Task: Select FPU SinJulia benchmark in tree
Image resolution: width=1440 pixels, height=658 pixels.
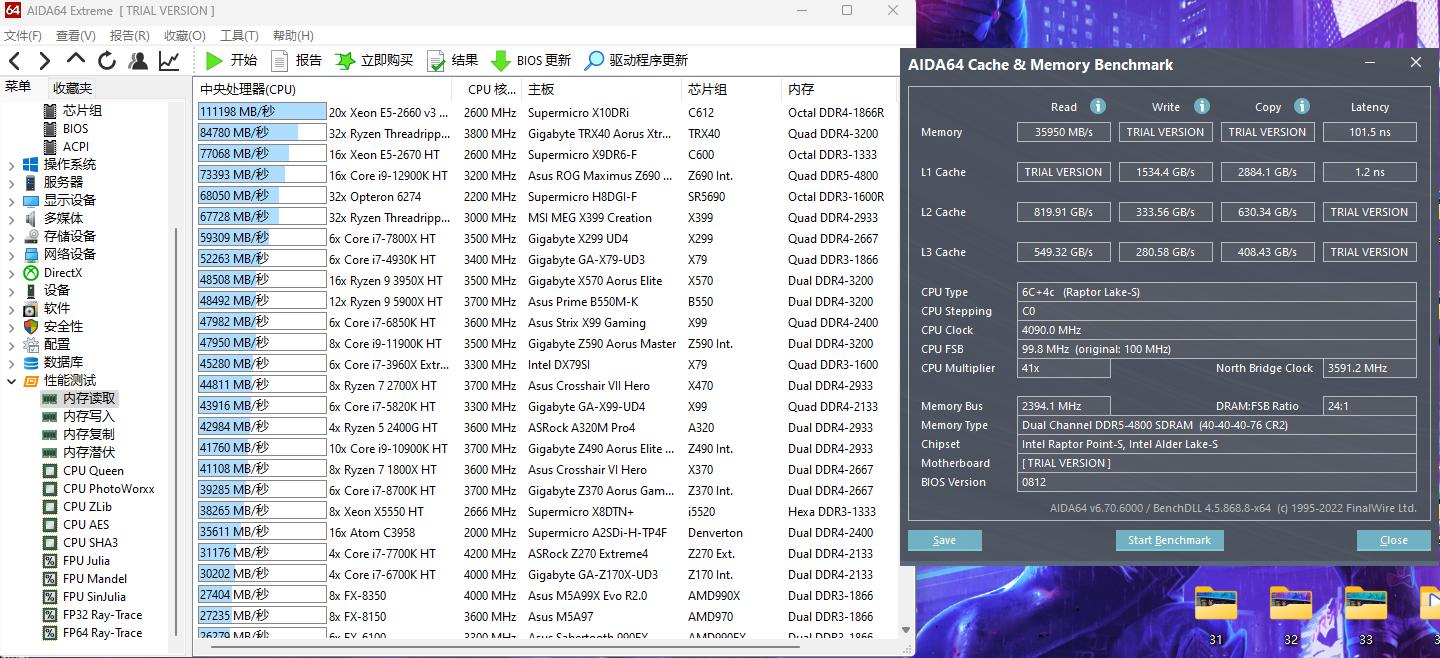Action: (x=94, y=596)
